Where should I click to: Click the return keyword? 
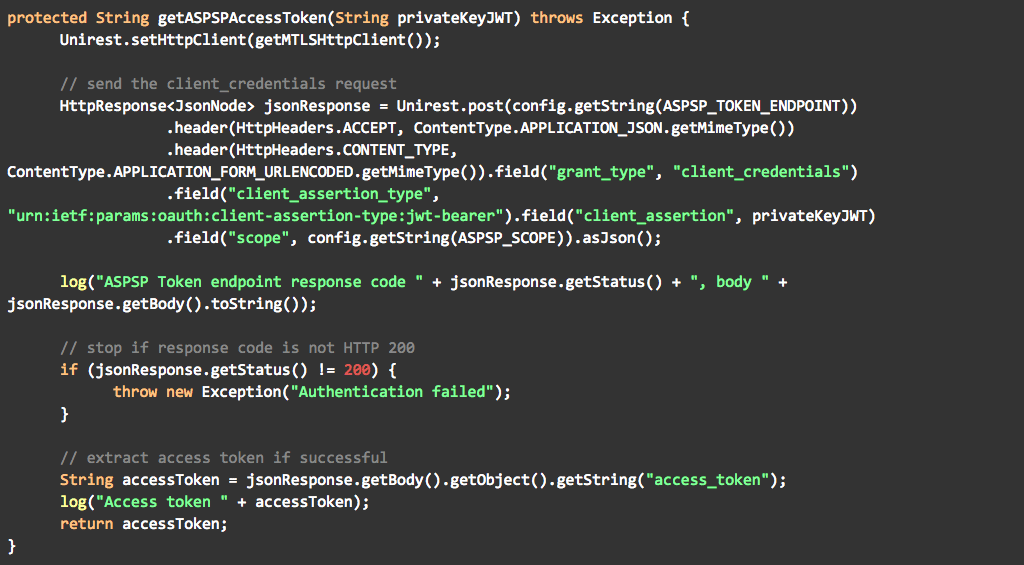pyautogui.click(x=86, y=524)
